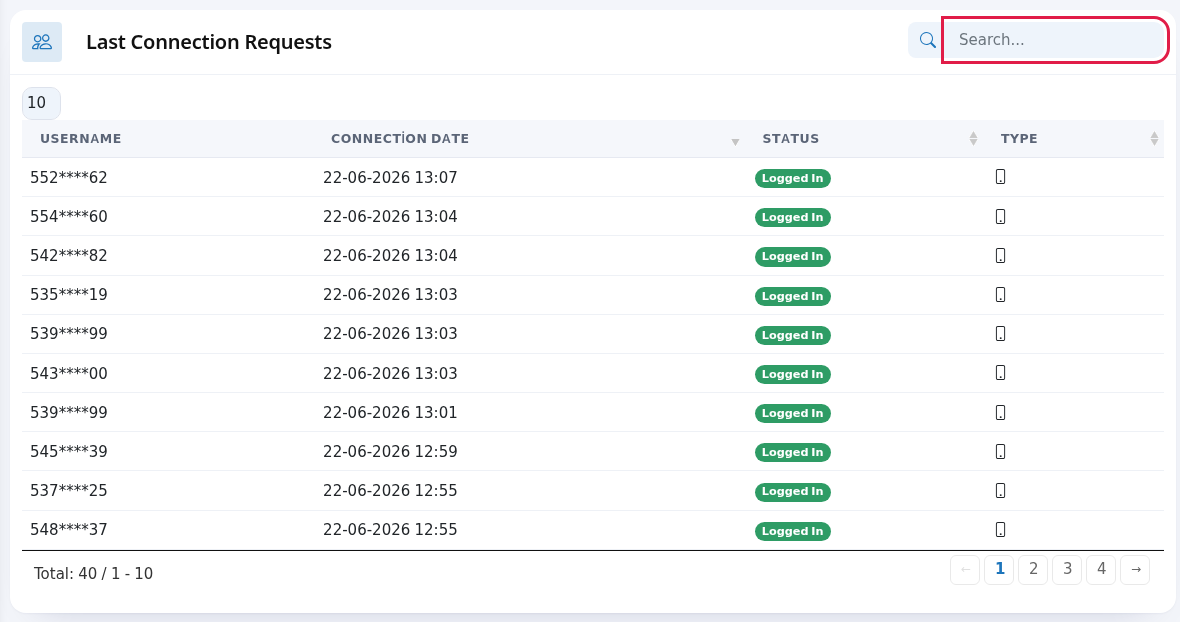This screenshot has height=622, width=1180.
Task: Click Logged In badge for 552****62
Action: point(792,178)
